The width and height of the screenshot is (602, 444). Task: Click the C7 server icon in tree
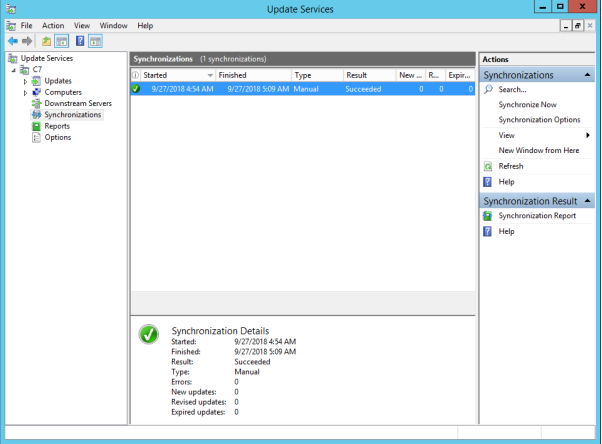tap(25, 70)
